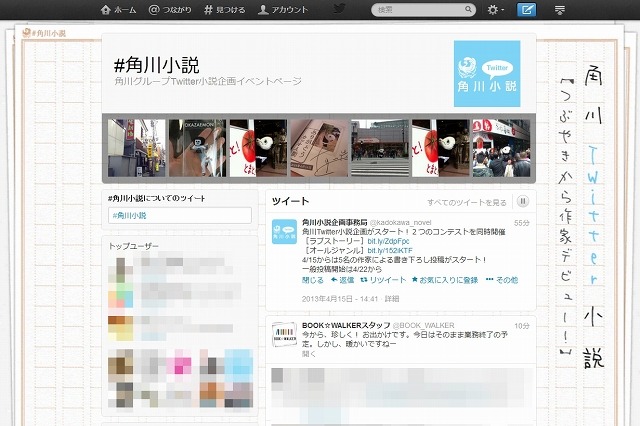The image size is (640, 426).
Task: Click the rightmost navigation bar list icon
Action: pyautogui.click(x=560, y=10)
